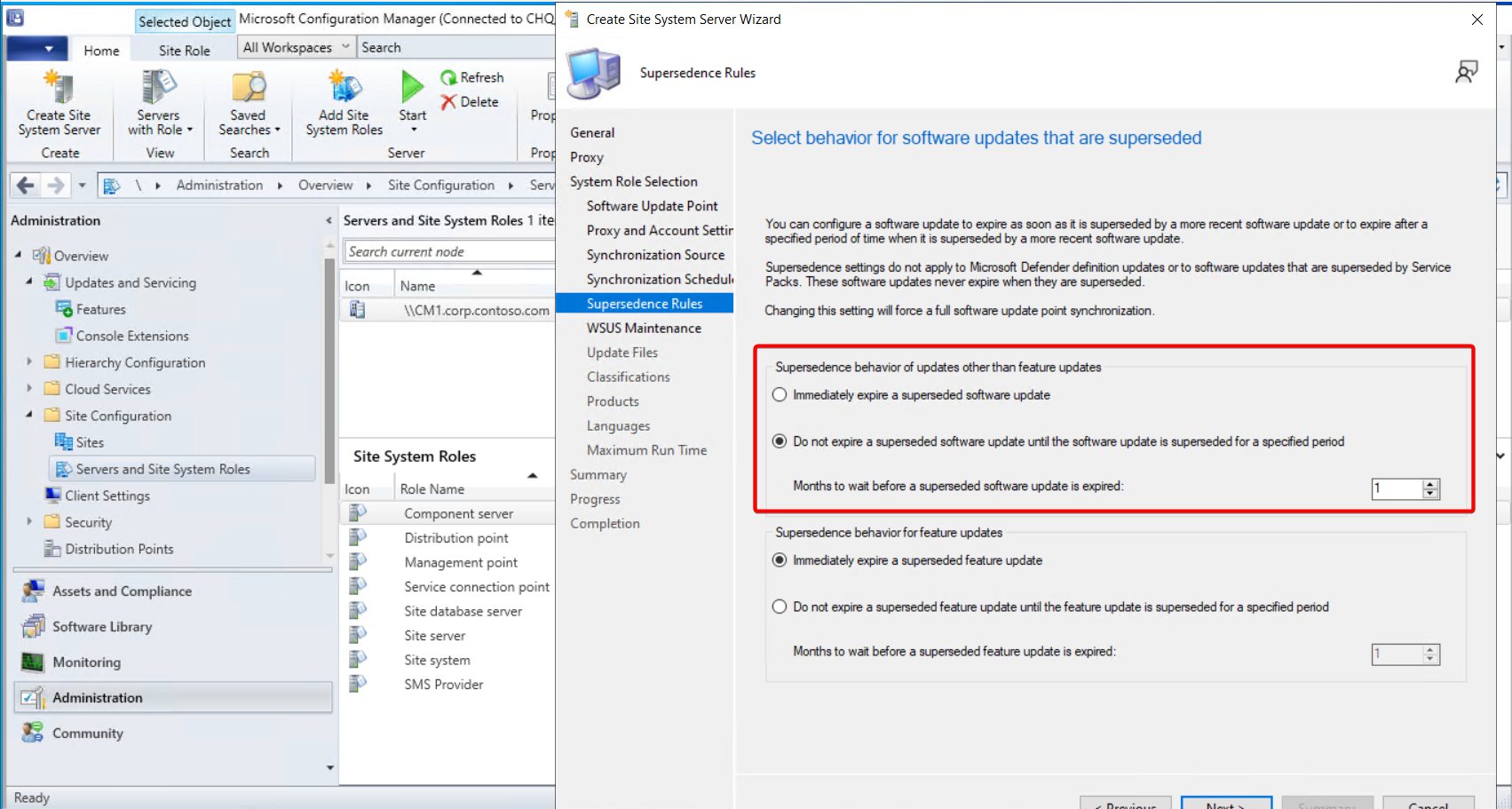Screen dimensions: 1512x809
Task: Click the Create Site System Server icon
Action: click(x=59, y=87)
